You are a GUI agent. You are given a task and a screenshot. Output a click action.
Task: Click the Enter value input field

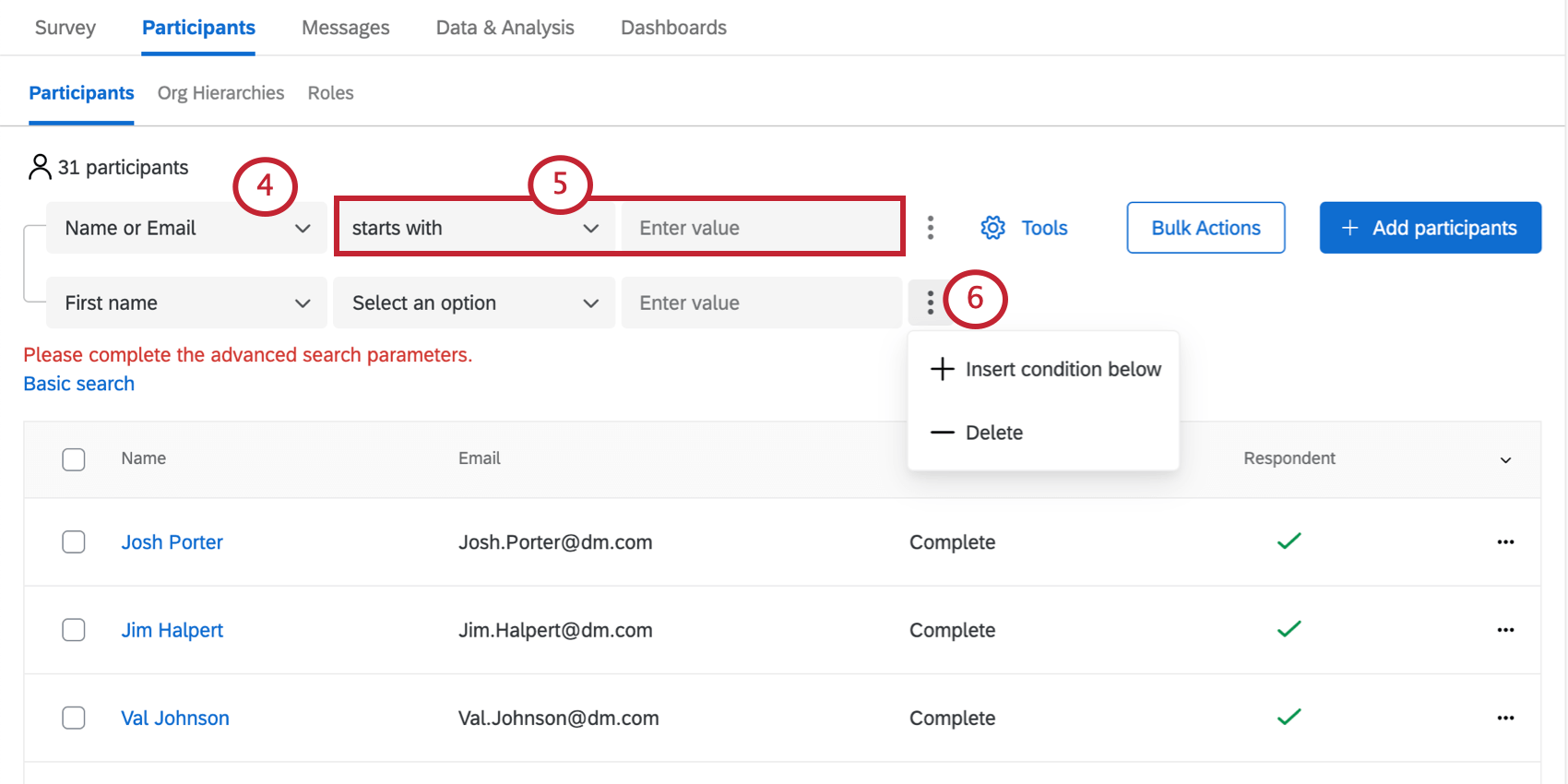pos(761,228)
